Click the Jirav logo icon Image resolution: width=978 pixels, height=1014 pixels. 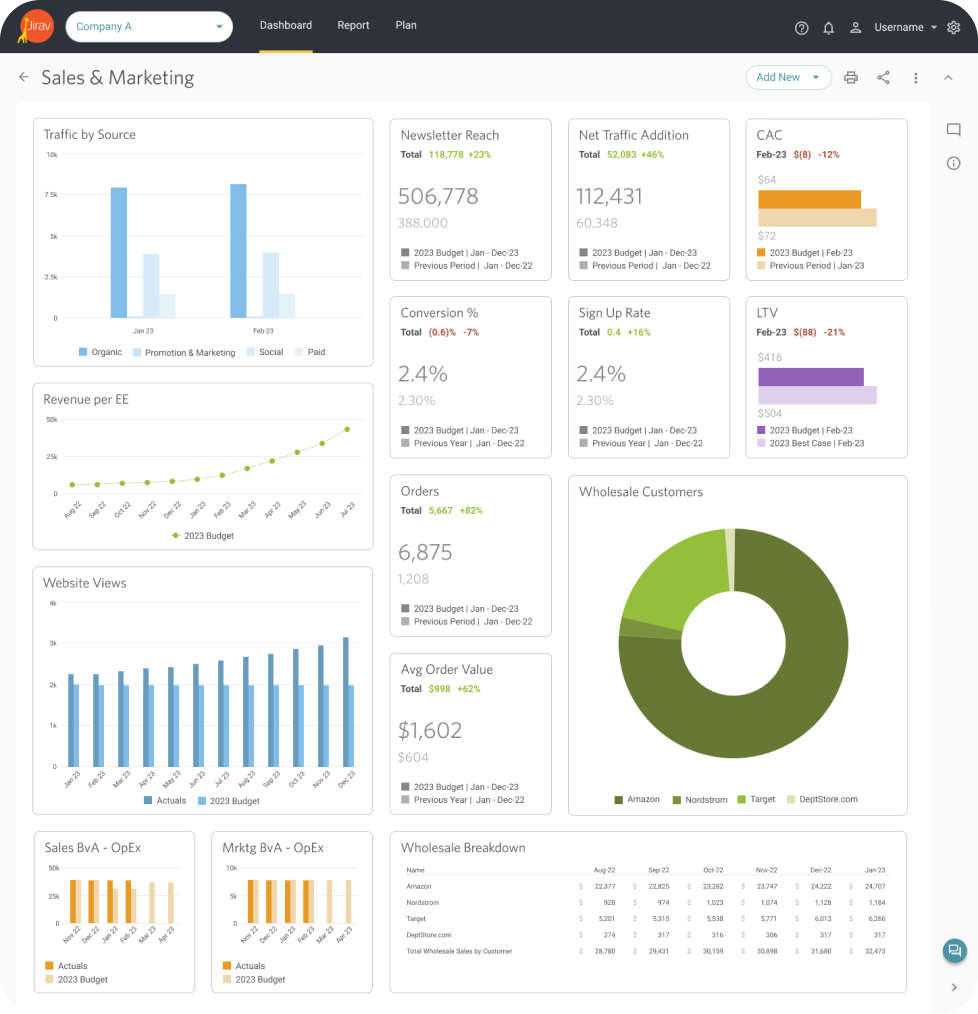pyautogui.click(x=36, y=27)
